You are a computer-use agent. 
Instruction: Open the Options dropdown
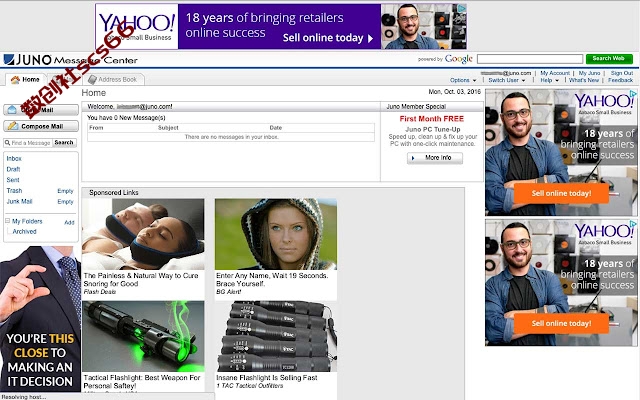[463, 80]
